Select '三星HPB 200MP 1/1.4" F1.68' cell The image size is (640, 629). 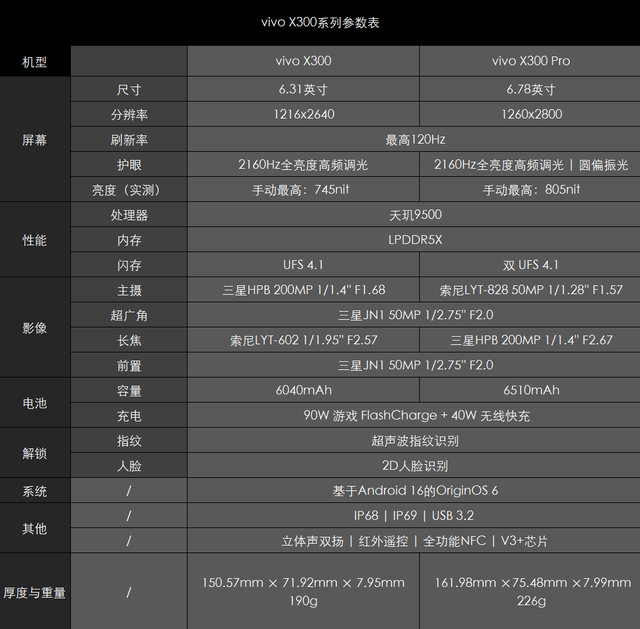(303, 290)
